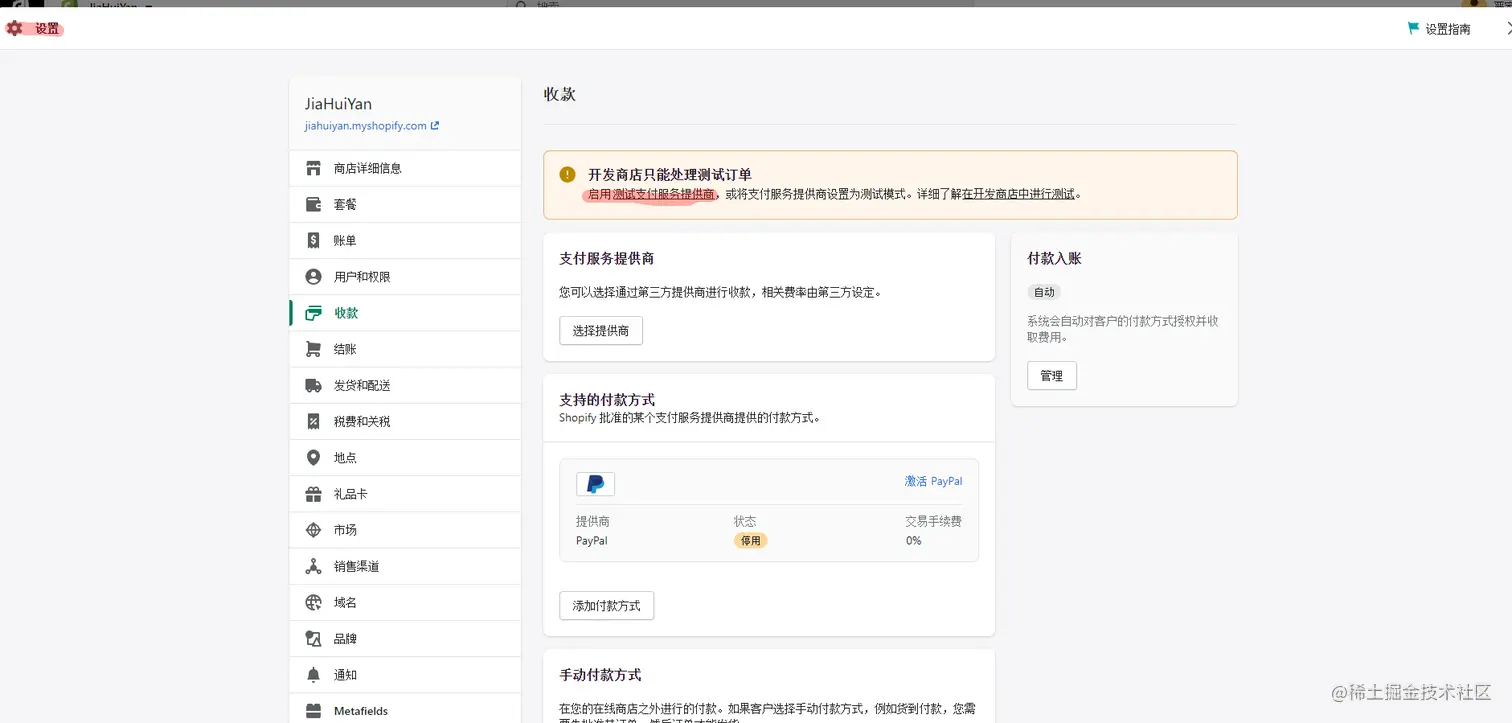Click the gift icon for 礼品卡
This screenshot has width=1512, height=723.
coord(313,494)
